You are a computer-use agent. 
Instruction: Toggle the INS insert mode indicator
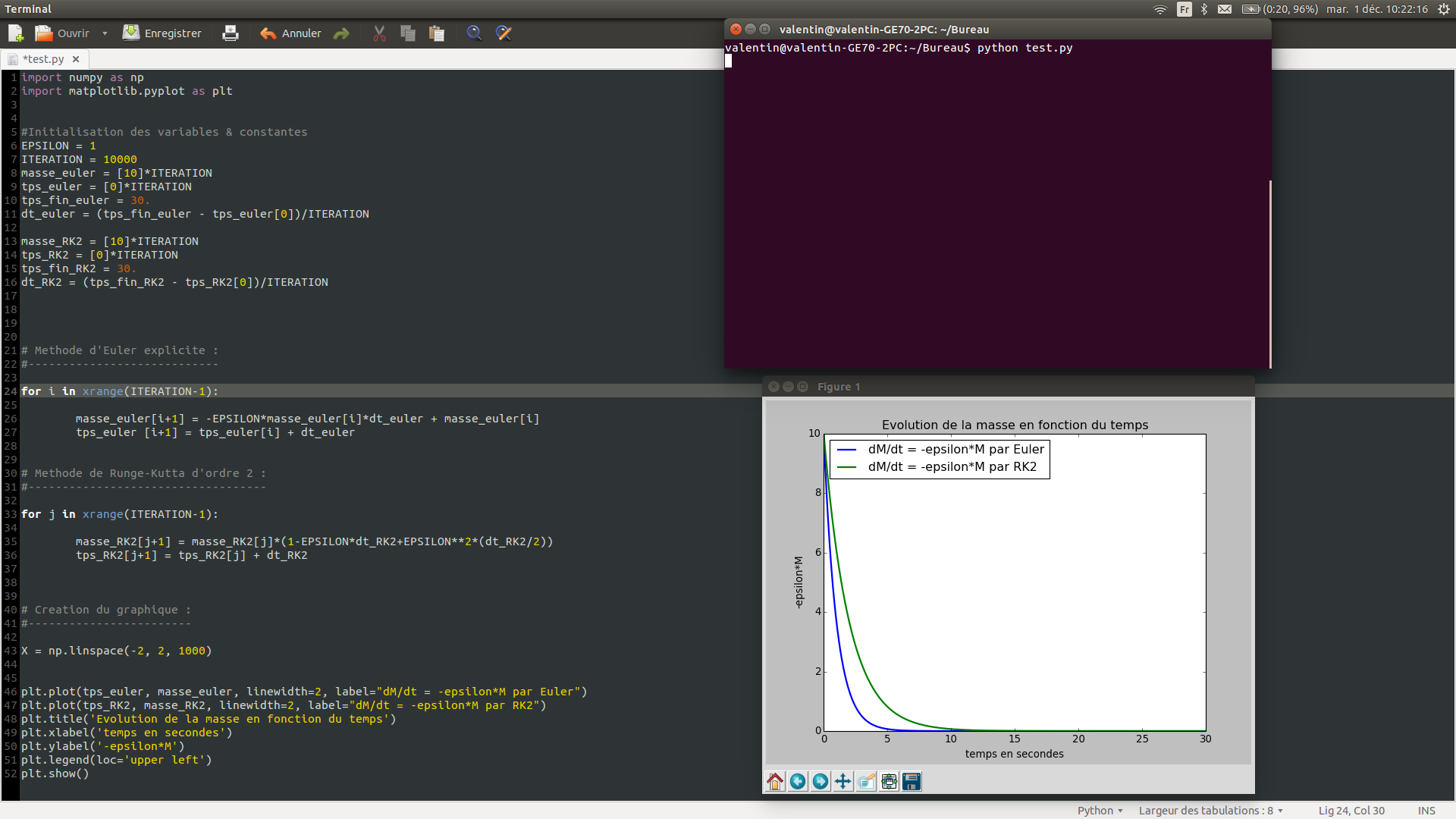click(1426, 811)
